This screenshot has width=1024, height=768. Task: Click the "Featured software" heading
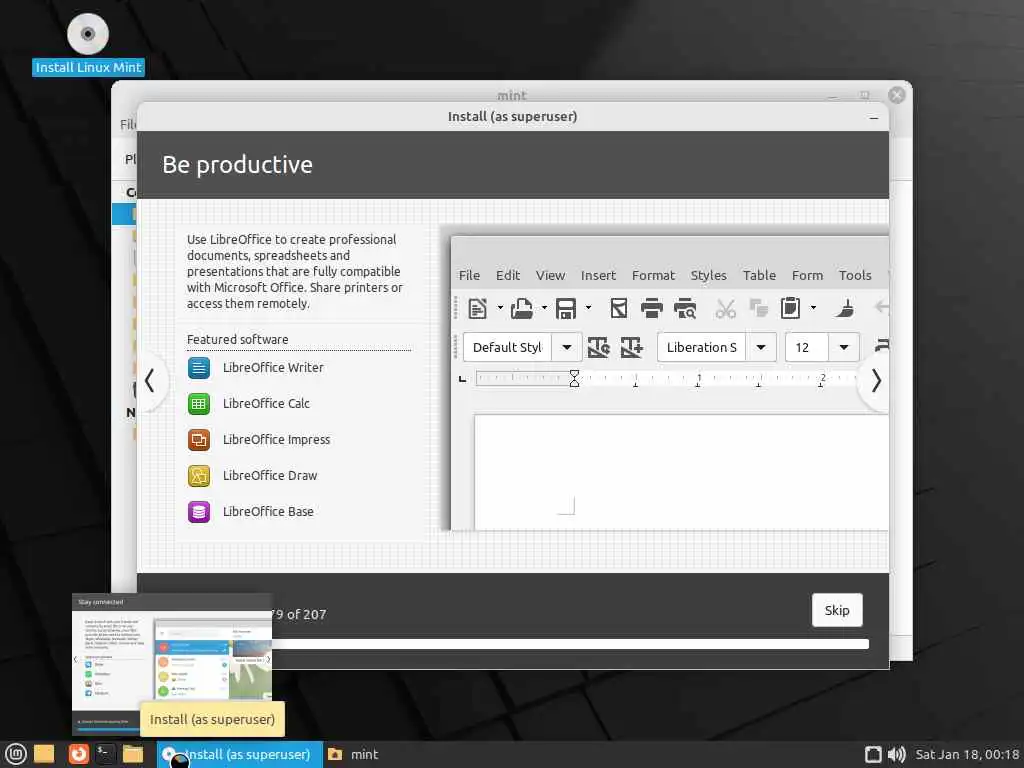click(237, 340)
